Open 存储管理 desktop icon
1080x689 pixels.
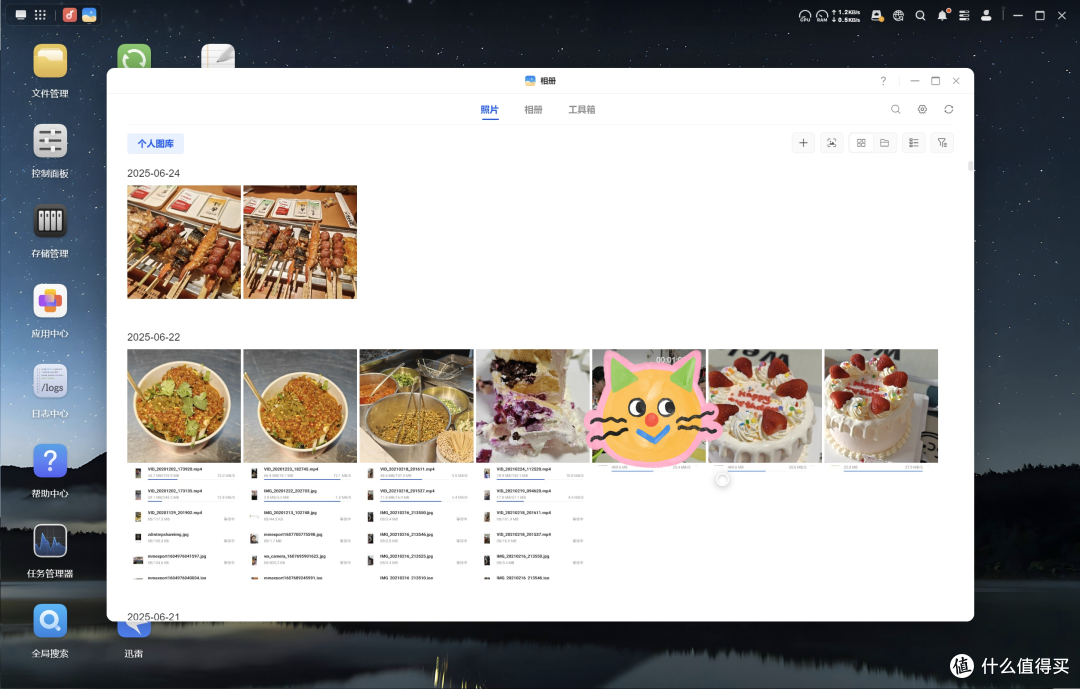(50, 221)
